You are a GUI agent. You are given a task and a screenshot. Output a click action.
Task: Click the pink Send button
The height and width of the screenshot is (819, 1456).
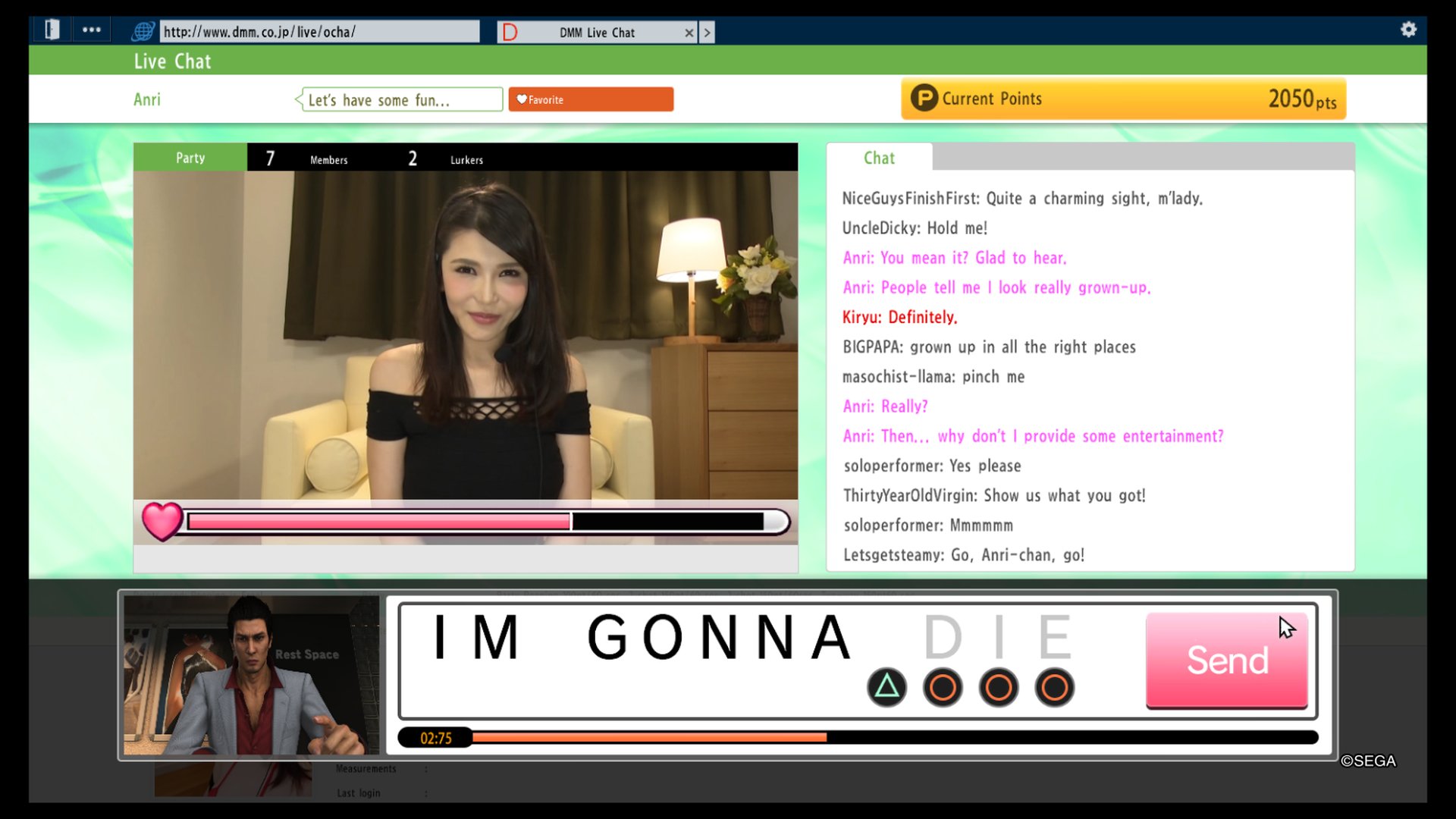(1226, 661)
